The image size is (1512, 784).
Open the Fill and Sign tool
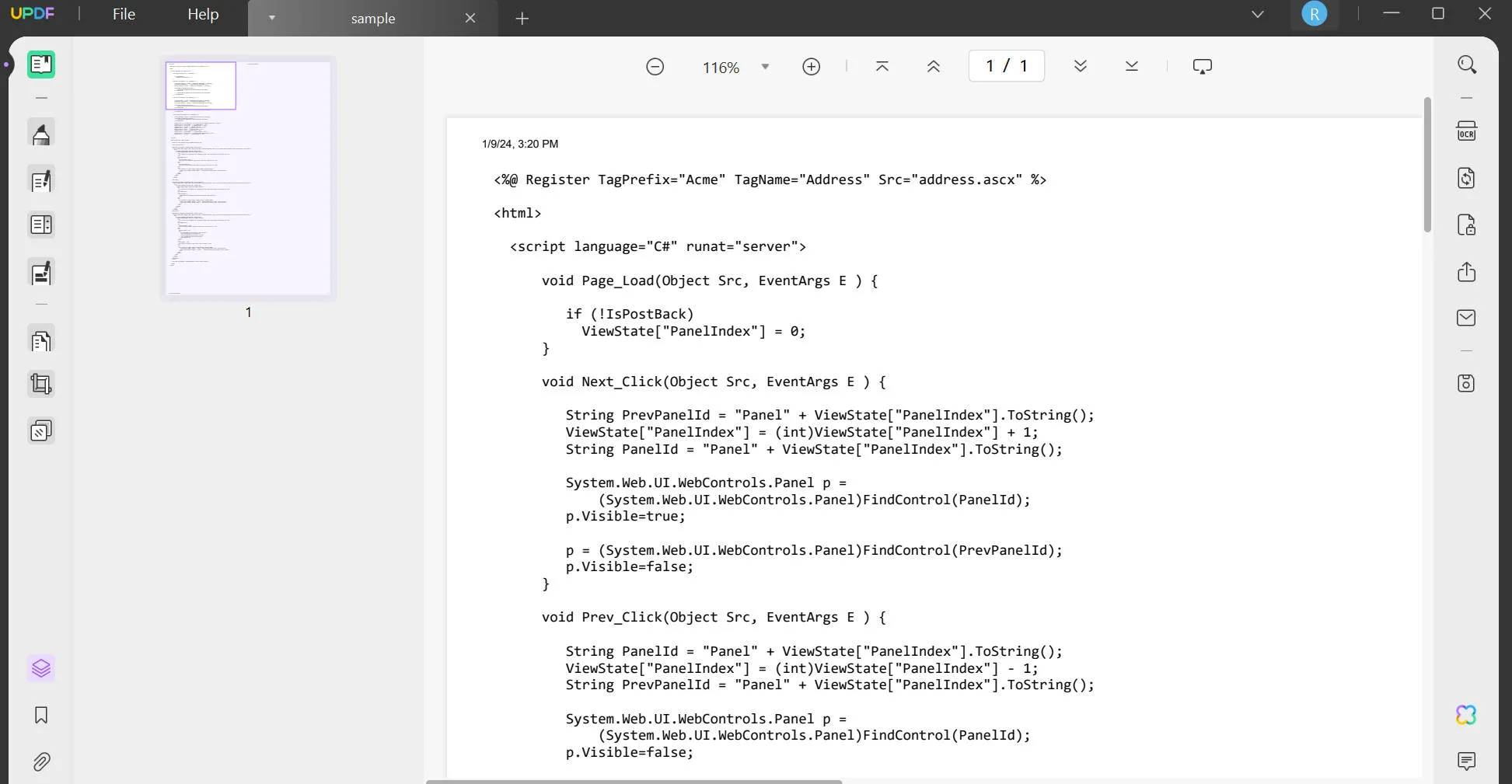(41, 273)
